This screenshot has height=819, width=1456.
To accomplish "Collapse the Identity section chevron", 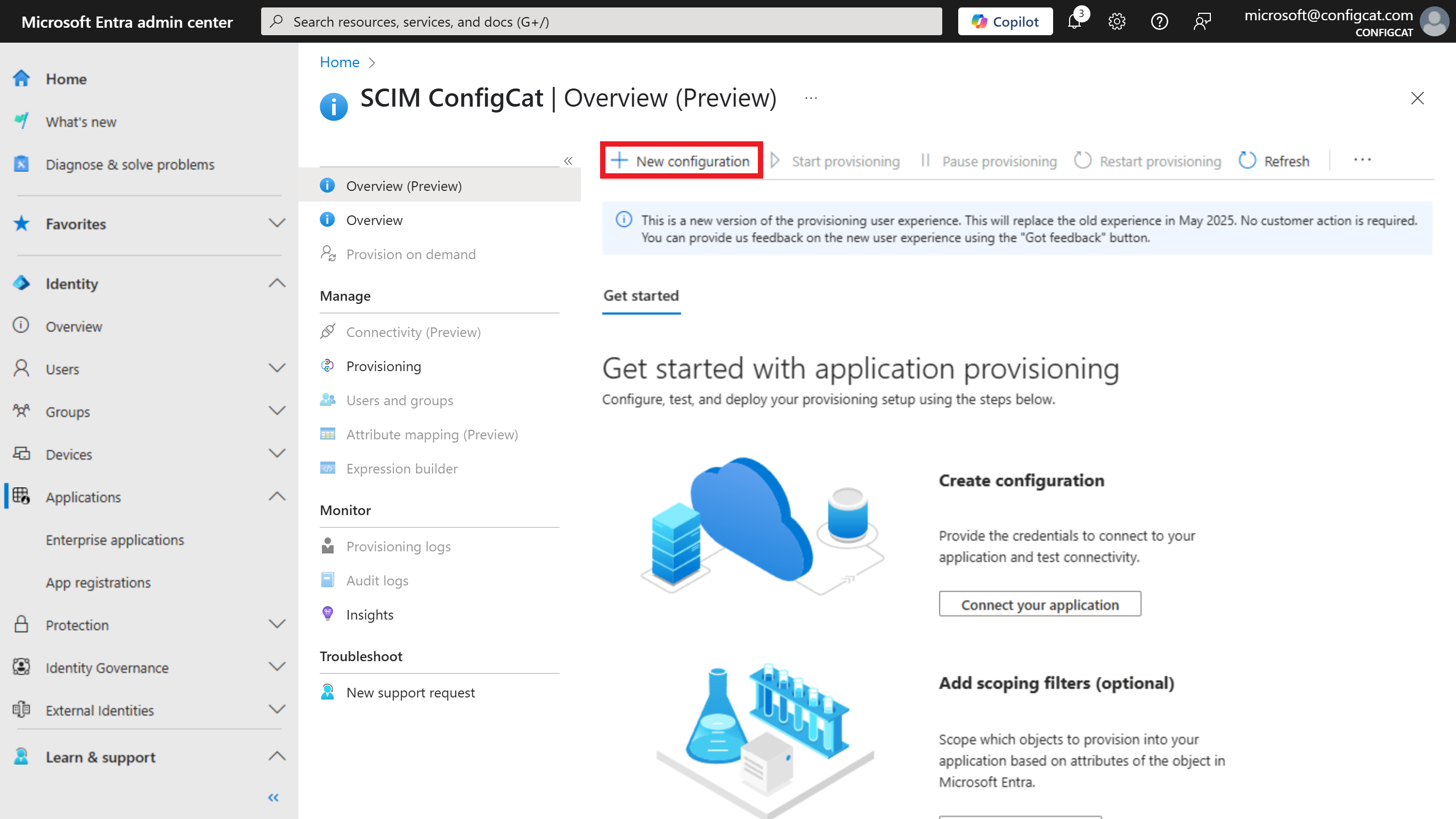I will (277, 283).
